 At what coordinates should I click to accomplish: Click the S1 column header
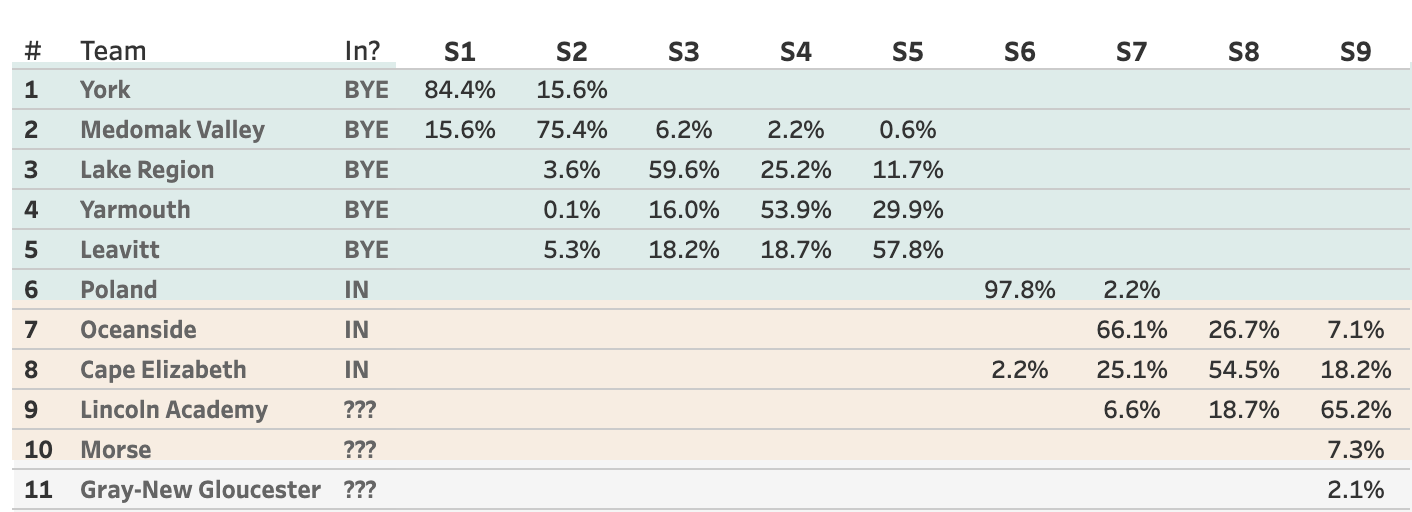(x=459, y=51)
